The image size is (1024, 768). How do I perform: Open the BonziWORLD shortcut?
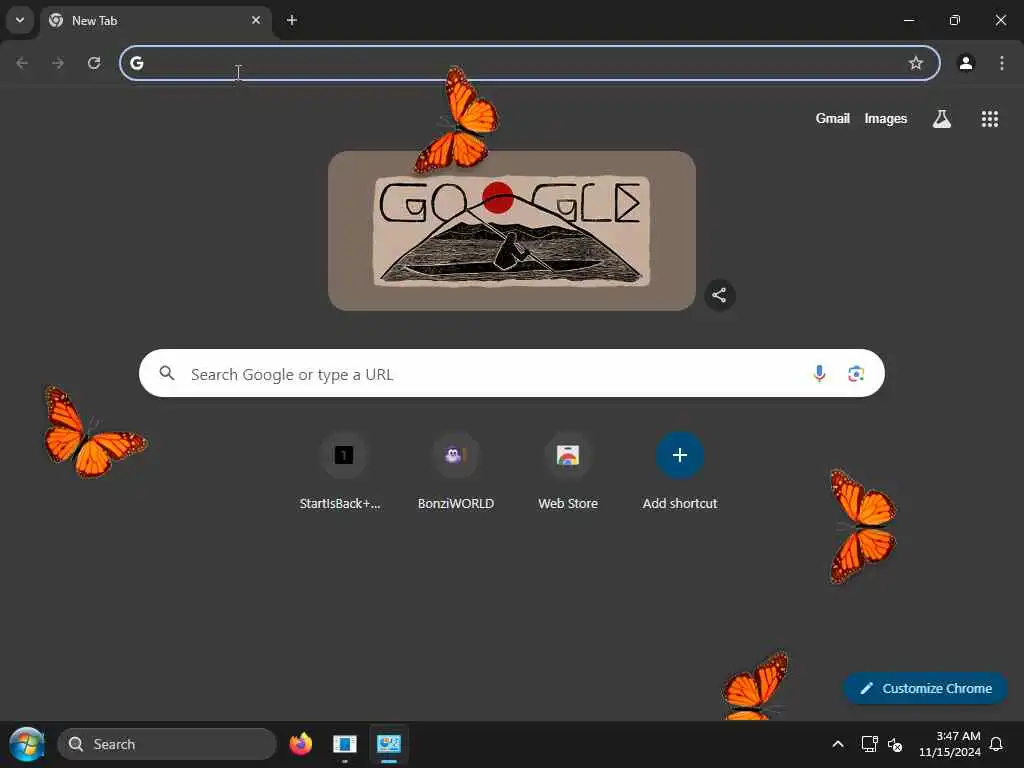pos(456,470)
